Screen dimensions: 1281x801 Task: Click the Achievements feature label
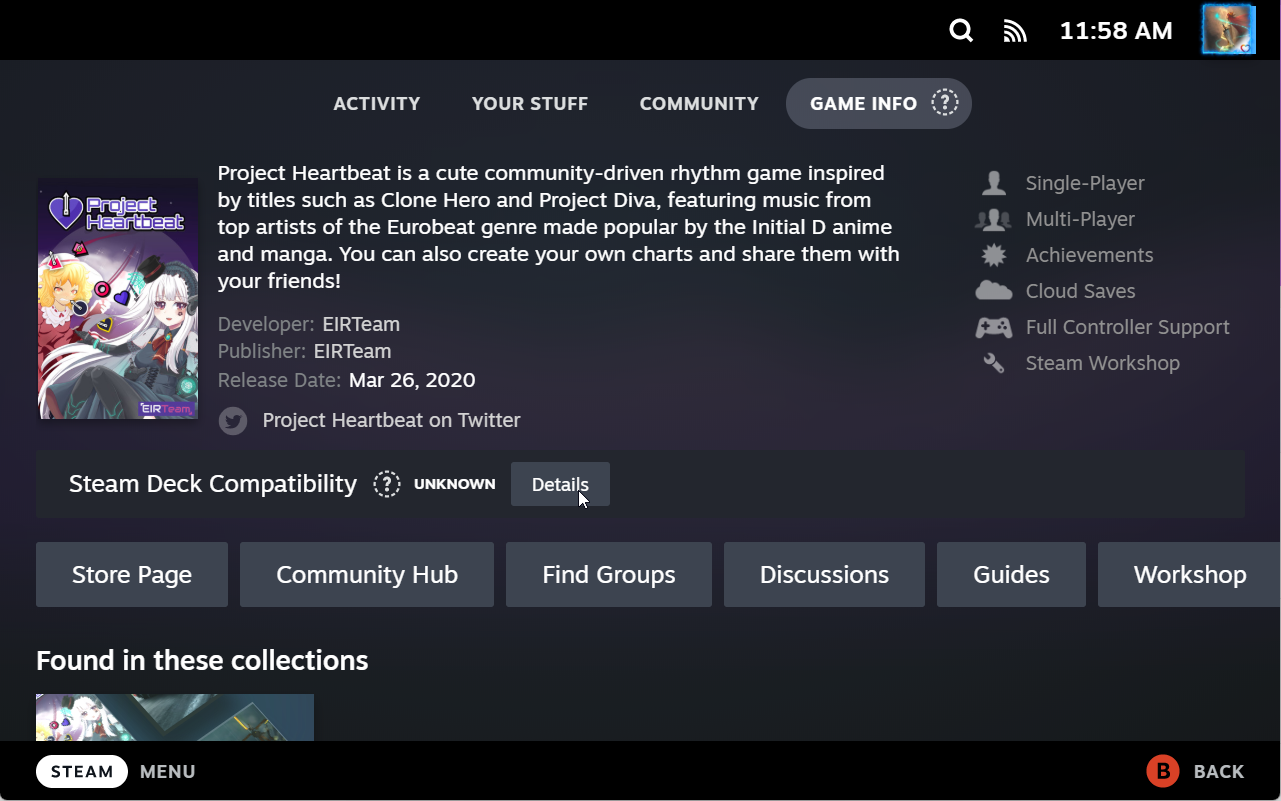point(1089,255)
